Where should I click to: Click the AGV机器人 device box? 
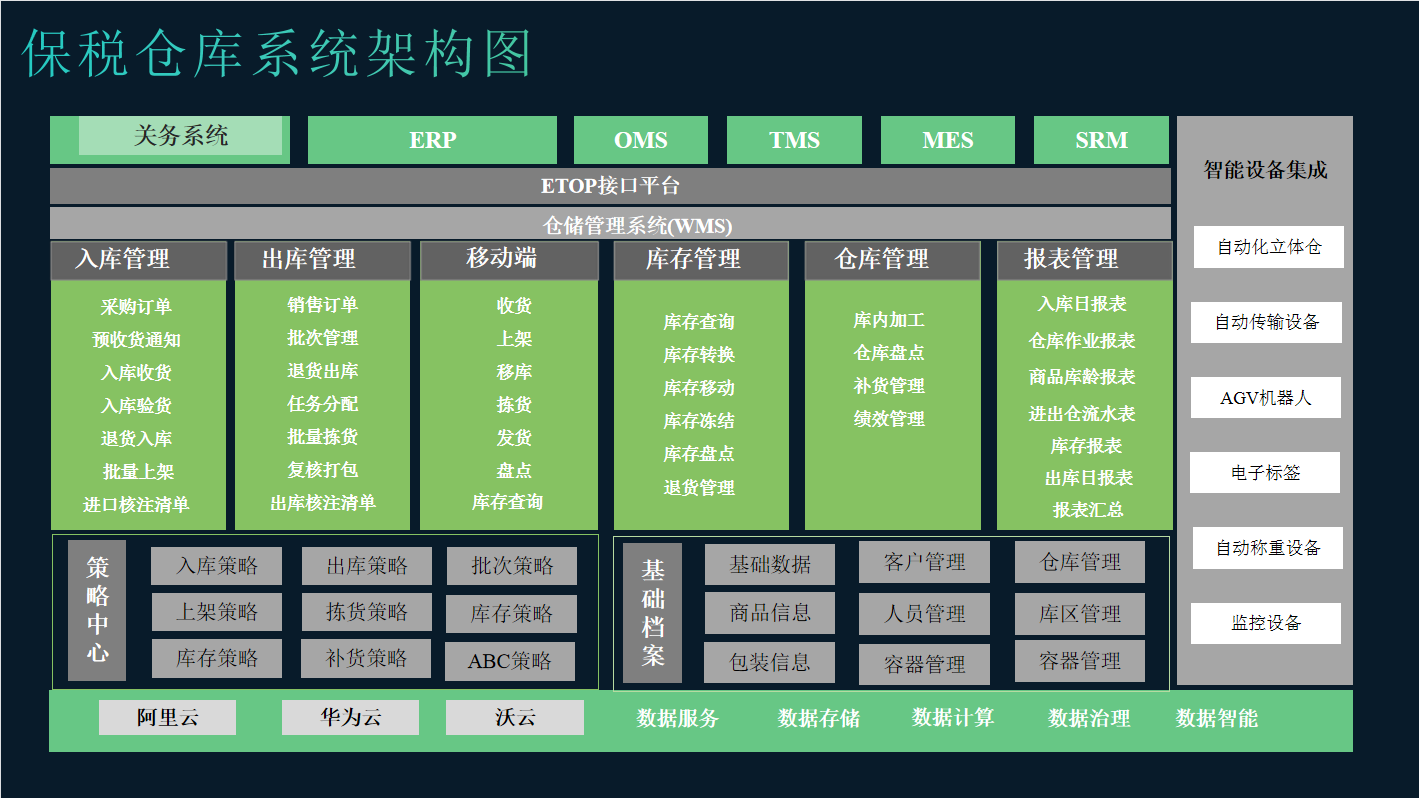(x=1265, y=398)
